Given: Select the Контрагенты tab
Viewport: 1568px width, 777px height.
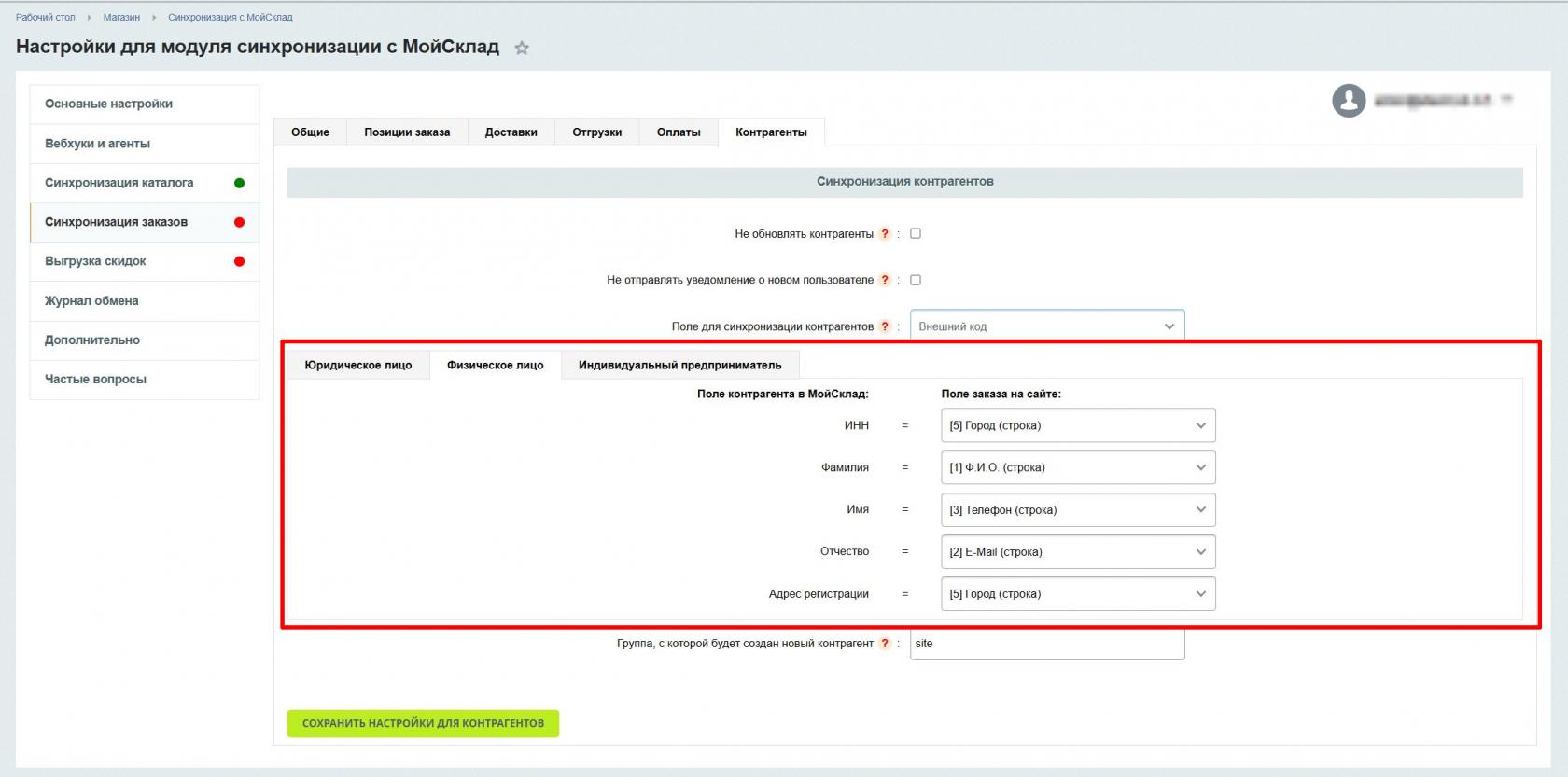Looking at the screenshot, I should [771, 132].
